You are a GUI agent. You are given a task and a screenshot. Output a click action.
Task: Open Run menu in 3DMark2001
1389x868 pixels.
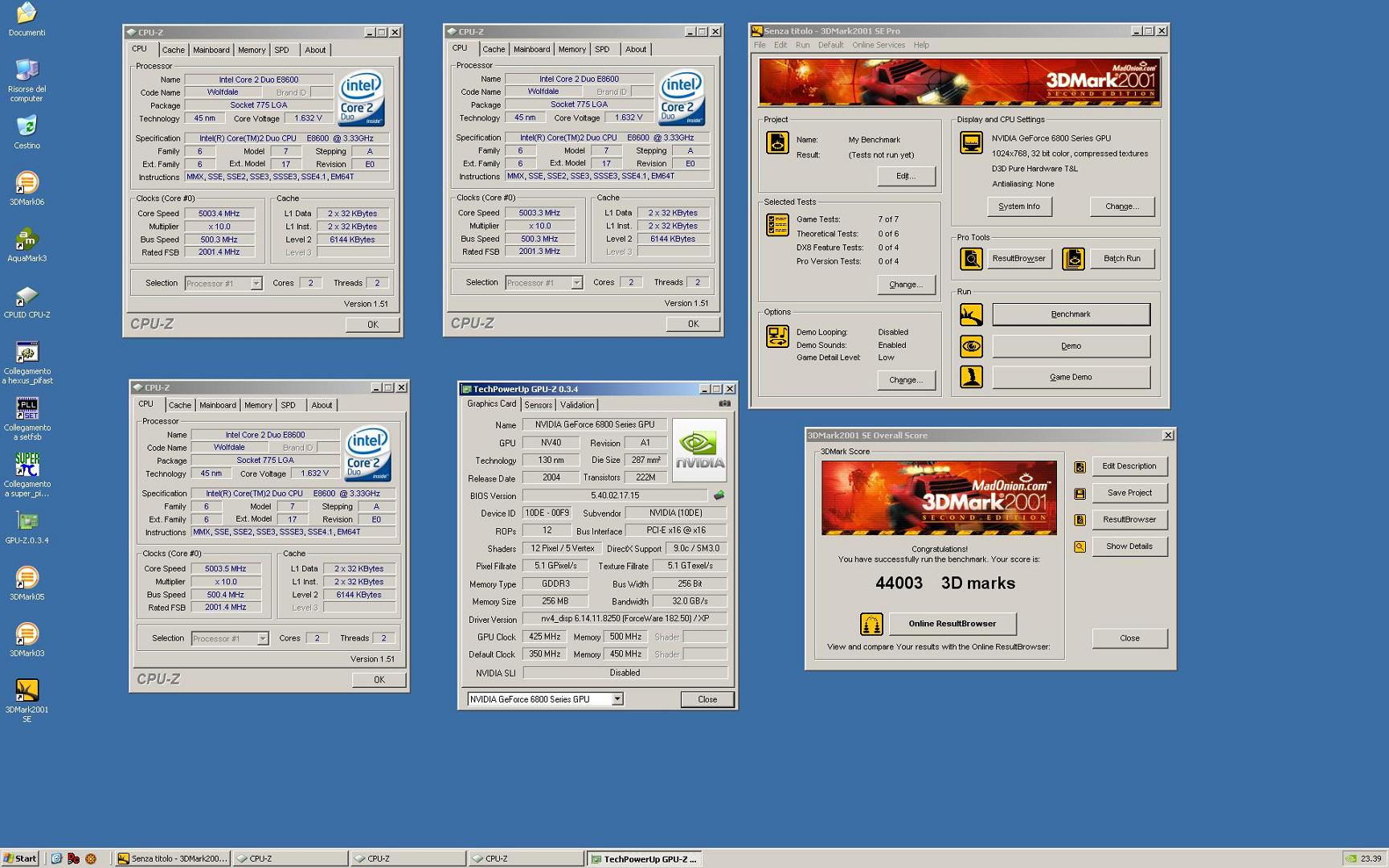tap(802, 45)
